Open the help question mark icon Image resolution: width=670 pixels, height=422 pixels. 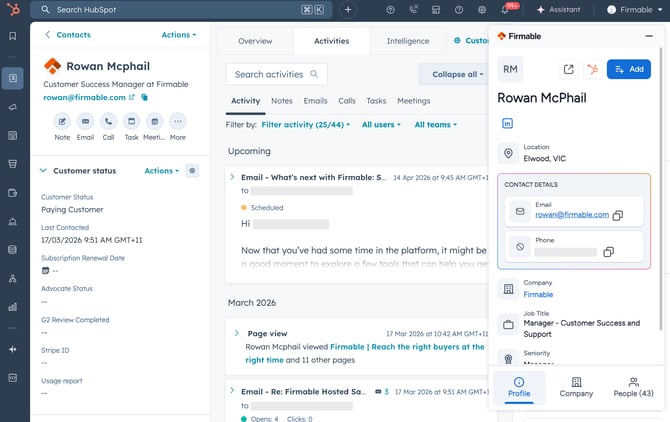tap(459, 9)
